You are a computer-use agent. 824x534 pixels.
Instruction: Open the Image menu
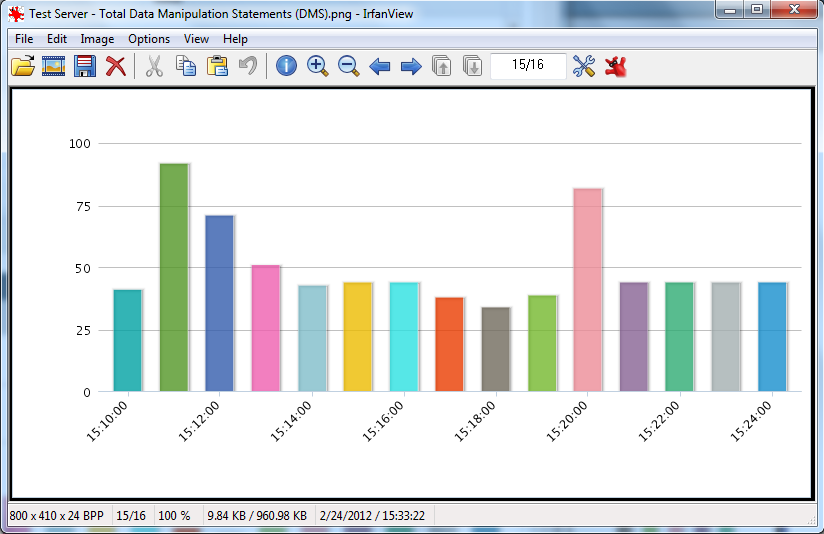coord(97,39)
